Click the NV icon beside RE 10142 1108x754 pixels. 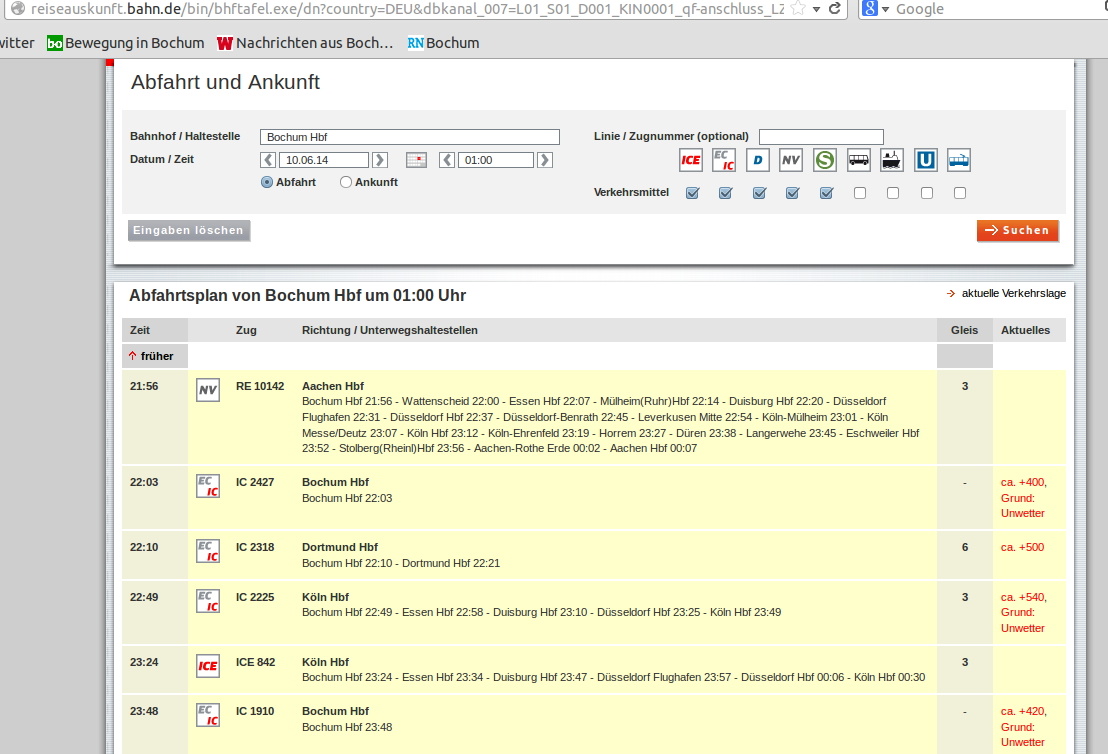tap(207, 390)
